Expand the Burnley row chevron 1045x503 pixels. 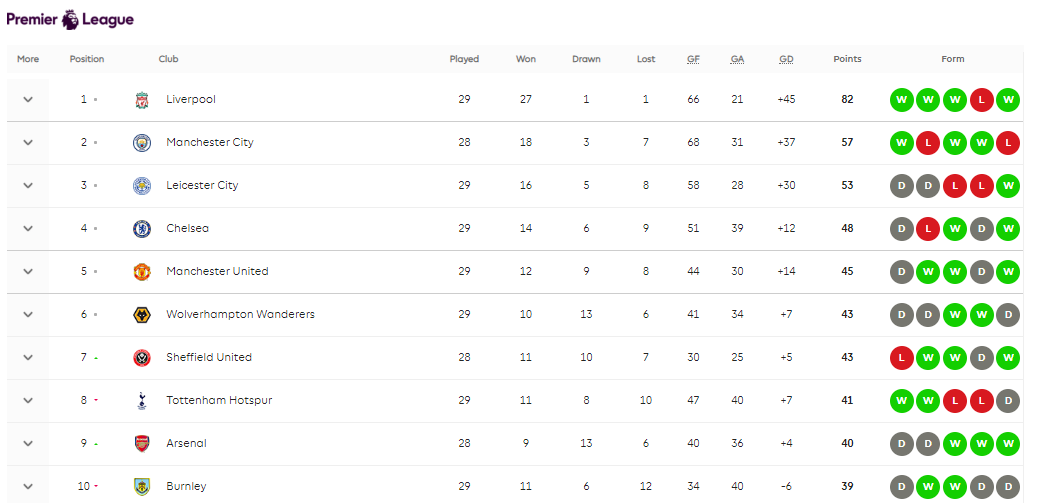(x=28, y=486)
